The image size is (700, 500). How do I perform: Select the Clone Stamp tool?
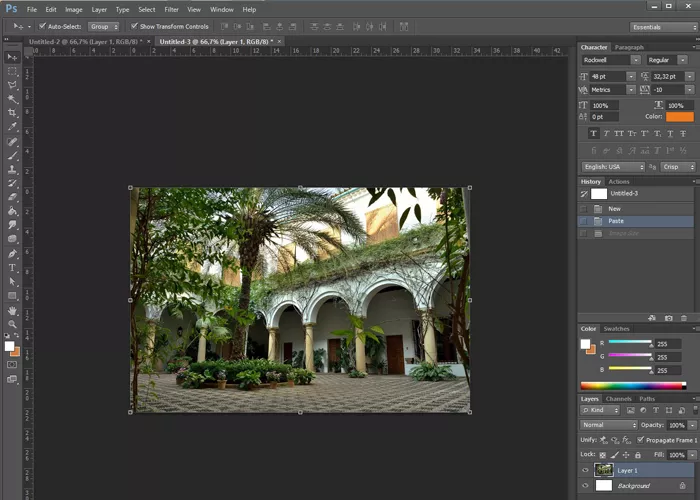point(12,170)
